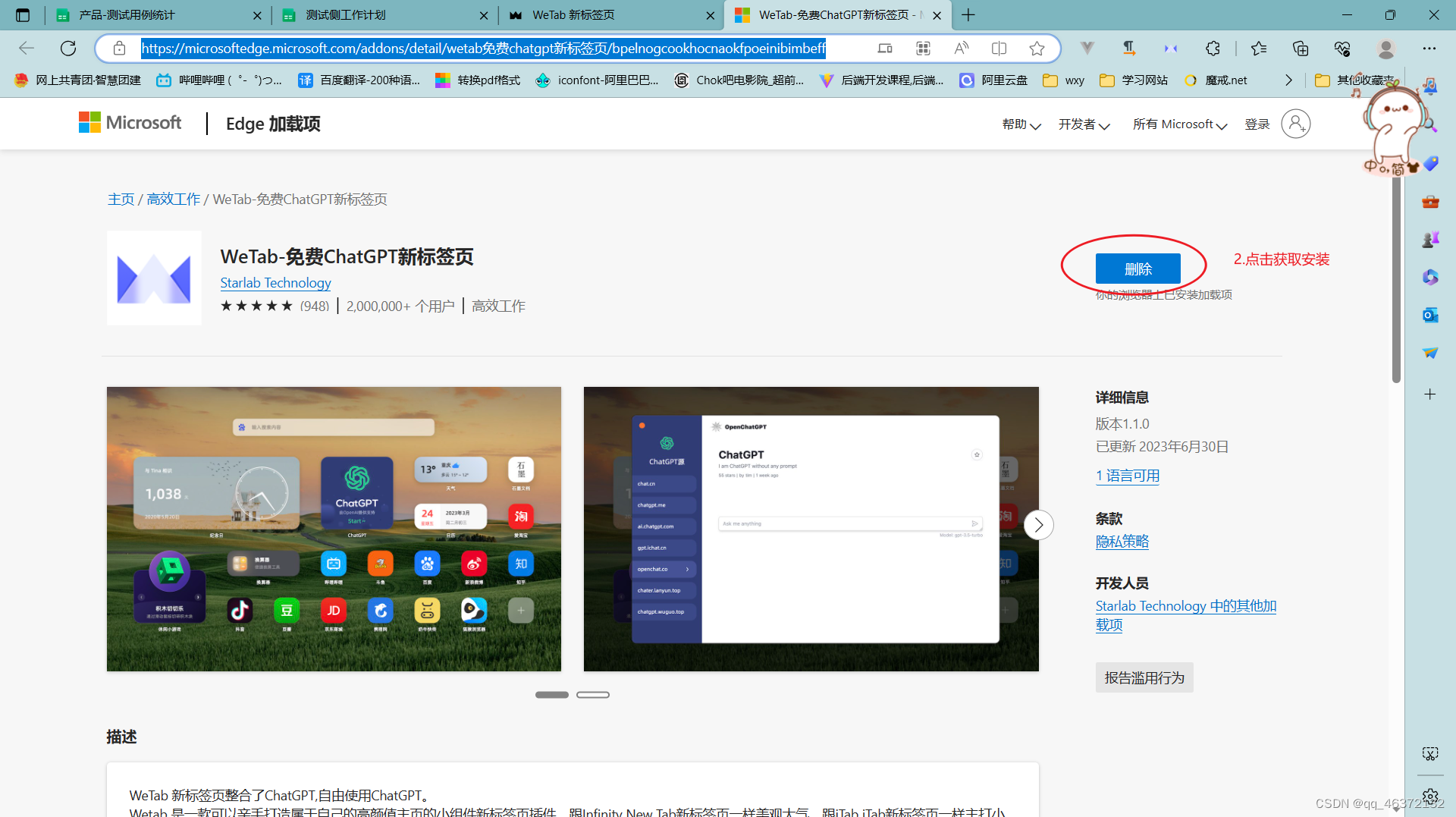Expand the 开发者 dropdown menu

1084,124
